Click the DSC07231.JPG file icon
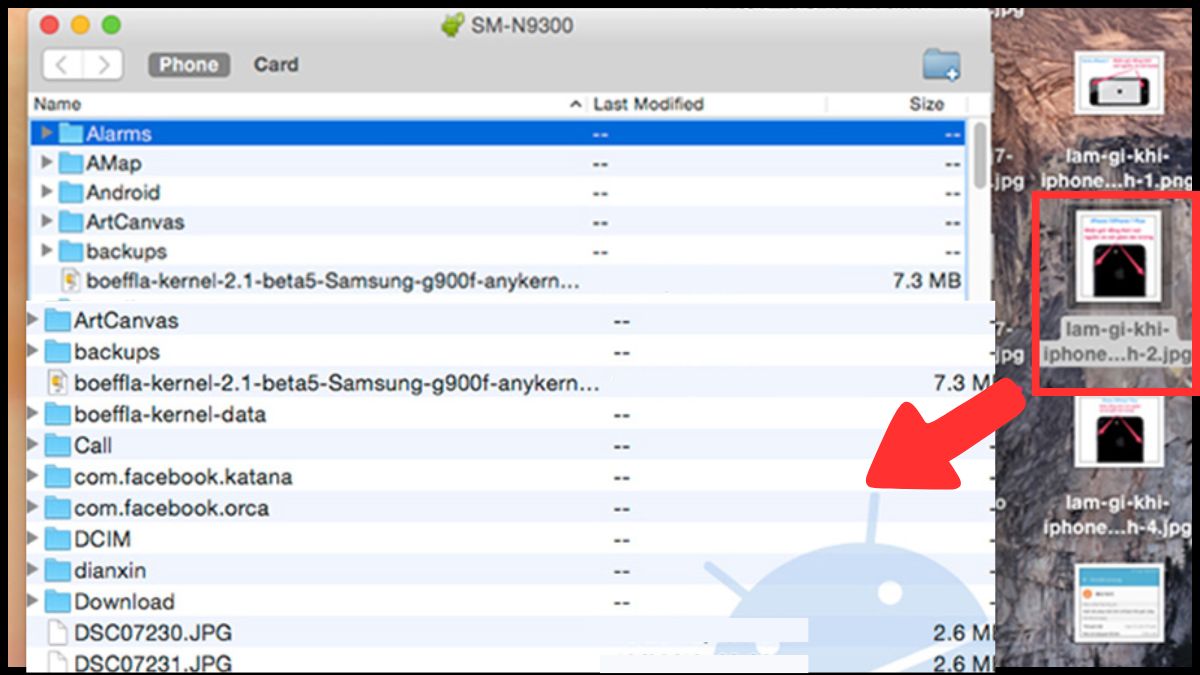 (x=58, y=662)
